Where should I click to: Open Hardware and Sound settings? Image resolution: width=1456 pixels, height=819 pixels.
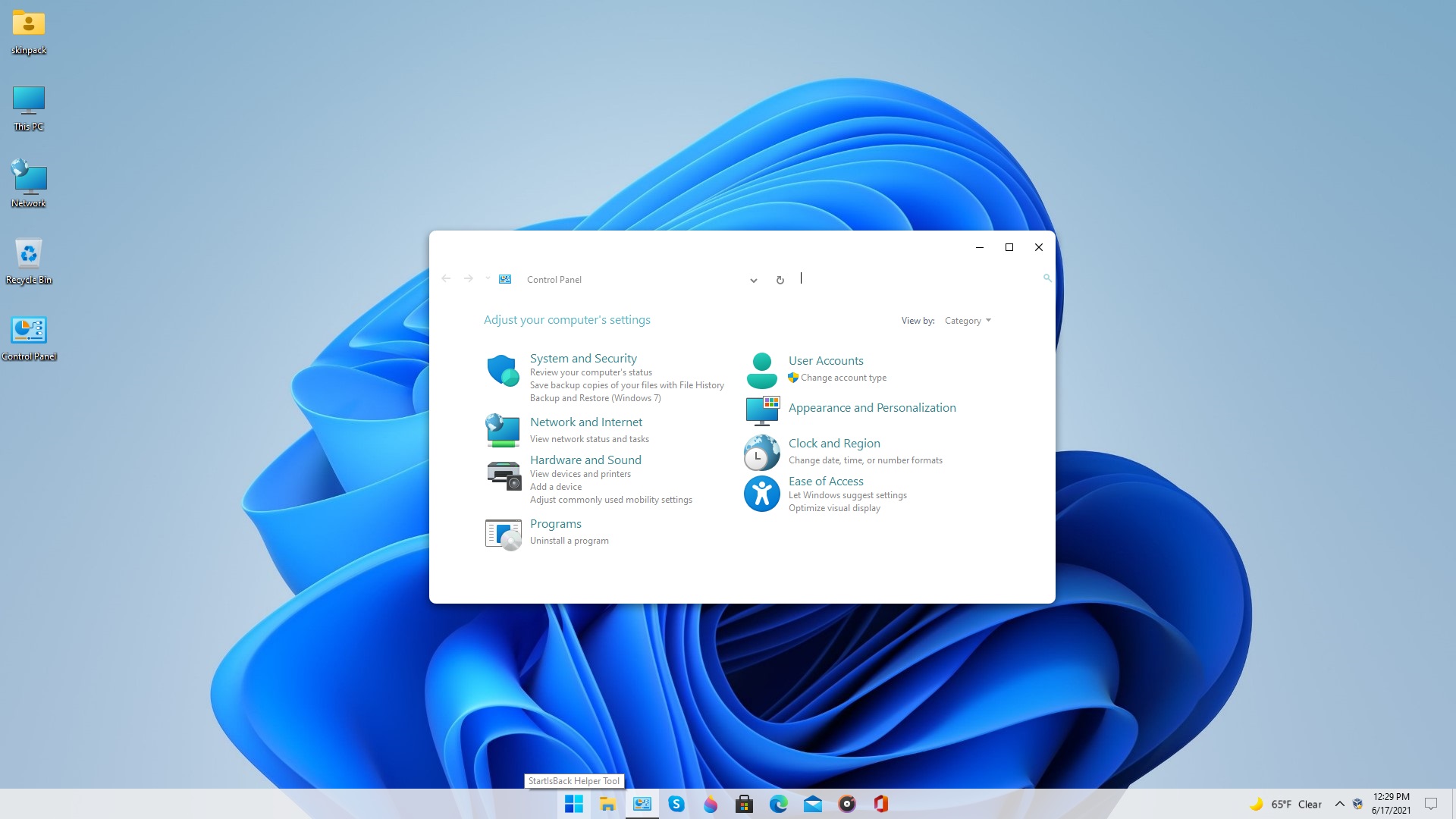click(x=585, y=459)
